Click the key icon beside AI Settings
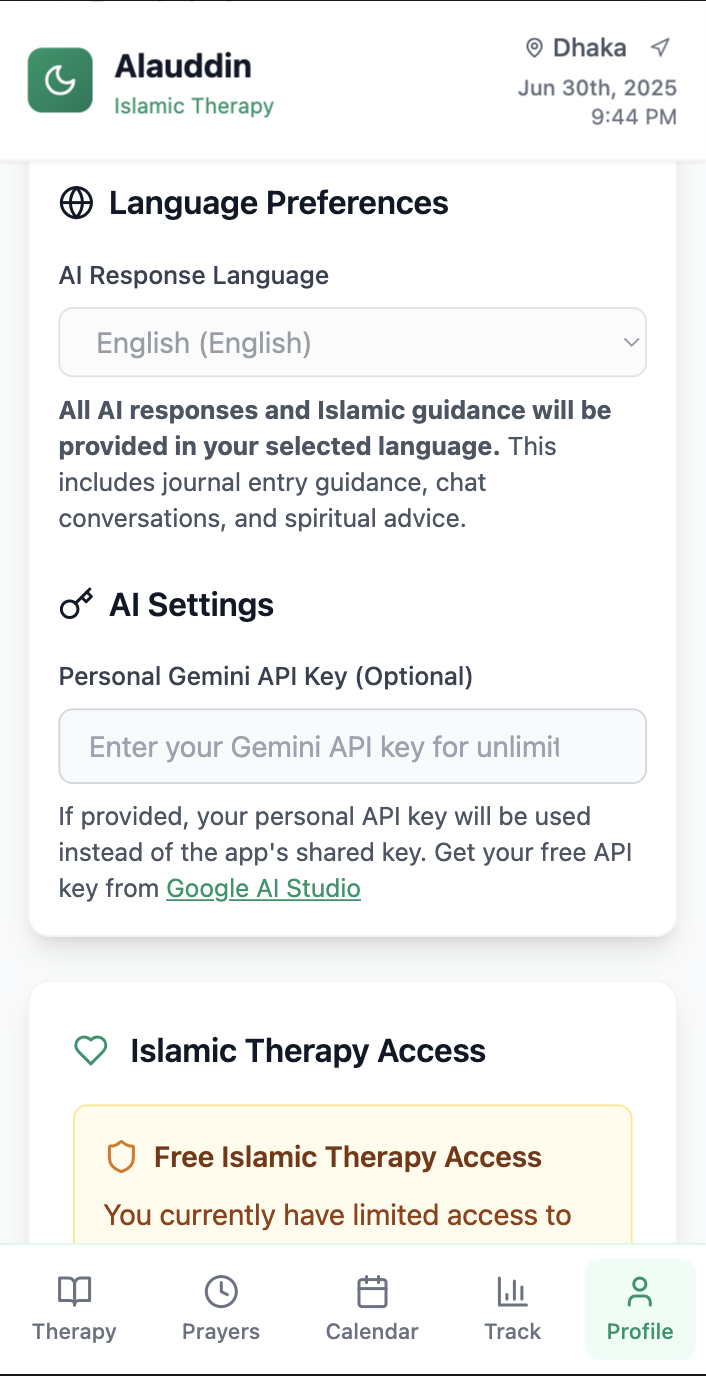 (x=76, y=604)
